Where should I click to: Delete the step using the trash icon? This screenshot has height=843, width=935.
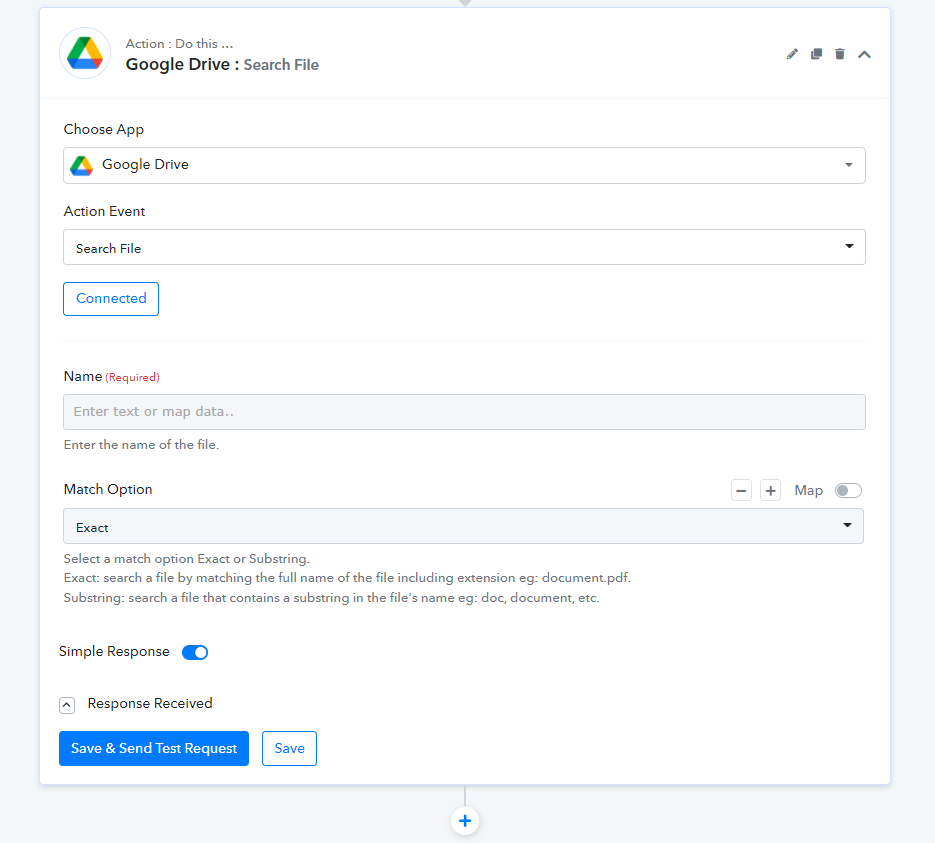pyautogui.click(x=840, y=54)
